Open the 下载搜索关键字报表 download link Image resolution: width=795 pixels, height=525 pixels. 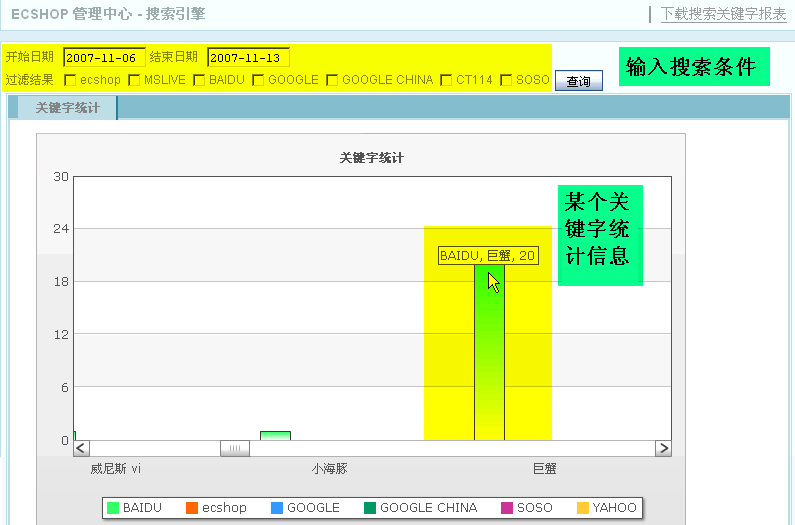pos(723,14)
